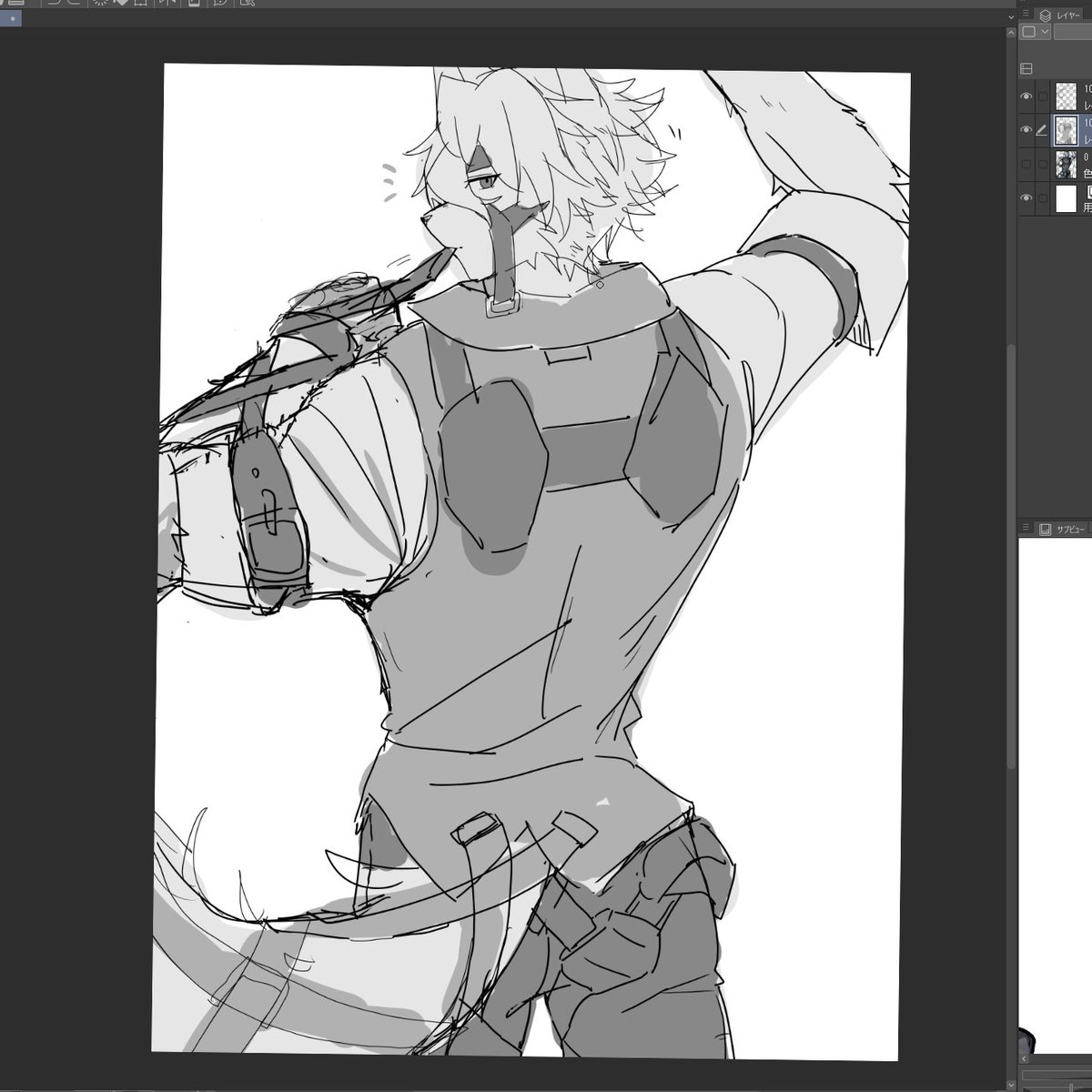Select the dark third layer's thumbnail
This screenshot has width=1092, height=1092.
coord(1066,165)
